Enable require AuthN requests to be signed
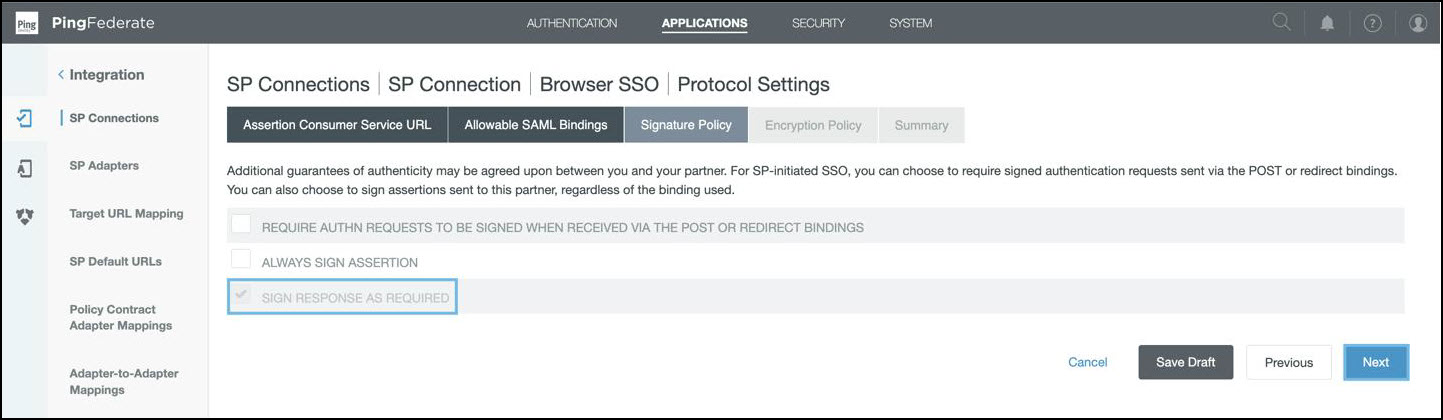 coord(241,225)
